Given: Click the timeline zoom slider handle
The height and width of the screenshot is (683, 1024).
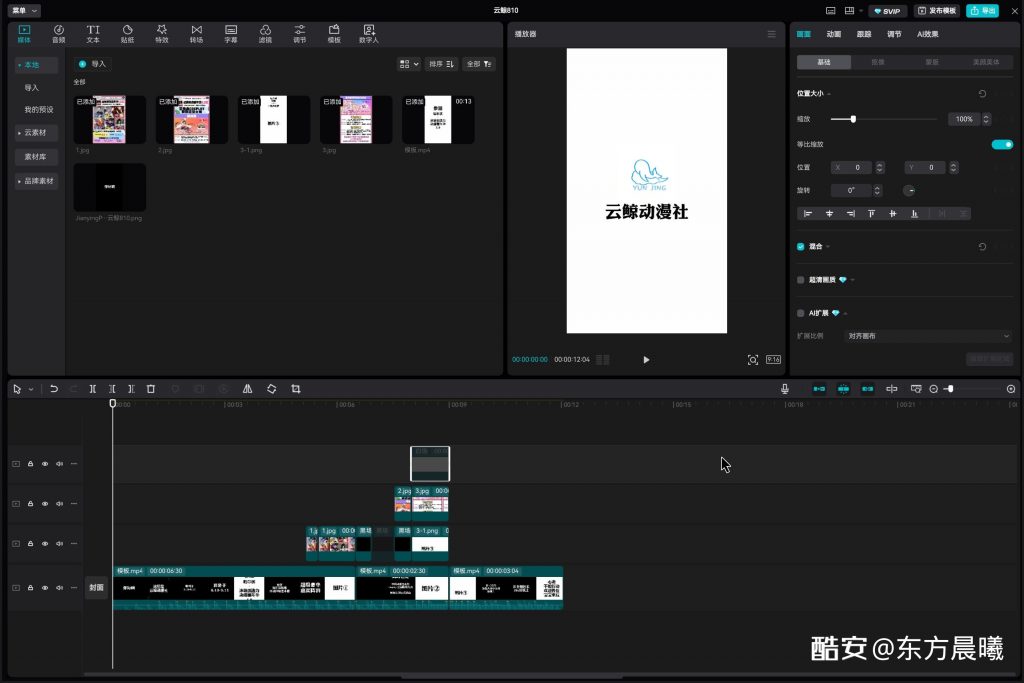Looking at the screenshot, I should coord(951,389).
